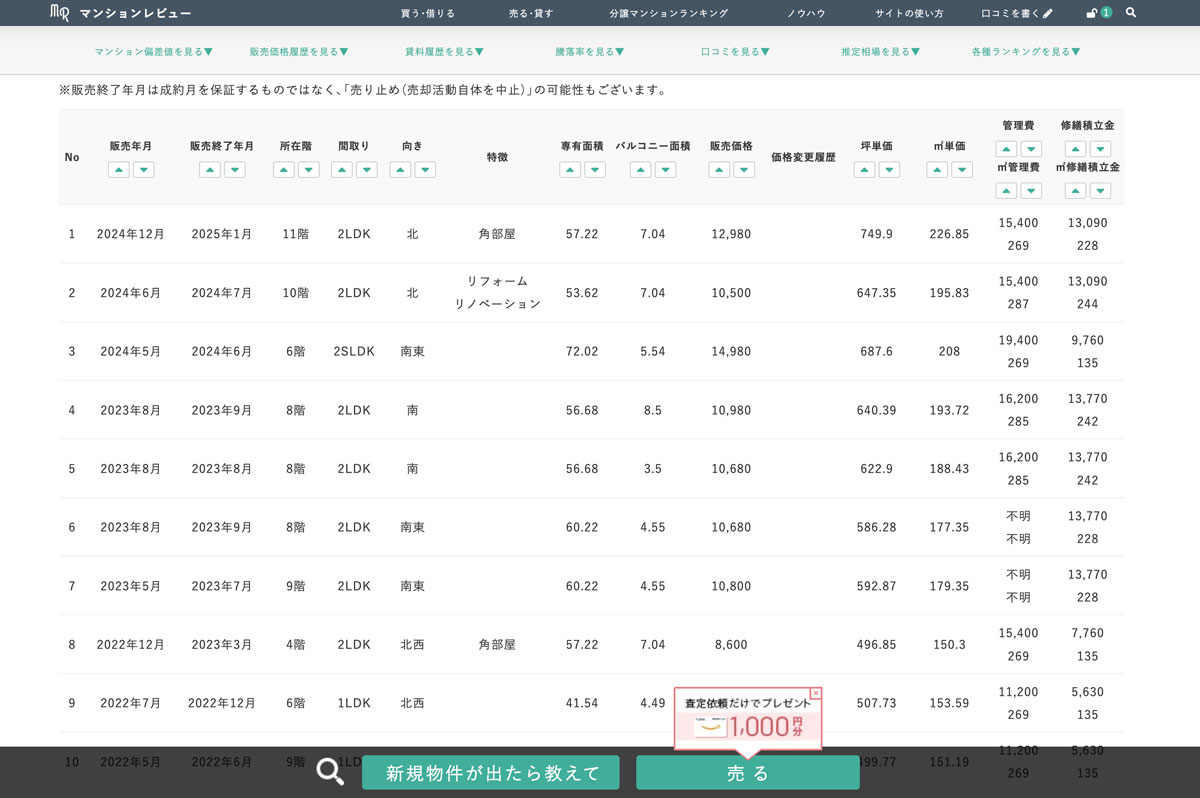Sort 管理費 ascending with up arrow
1200x798 pixels.
click(1006, 149)
